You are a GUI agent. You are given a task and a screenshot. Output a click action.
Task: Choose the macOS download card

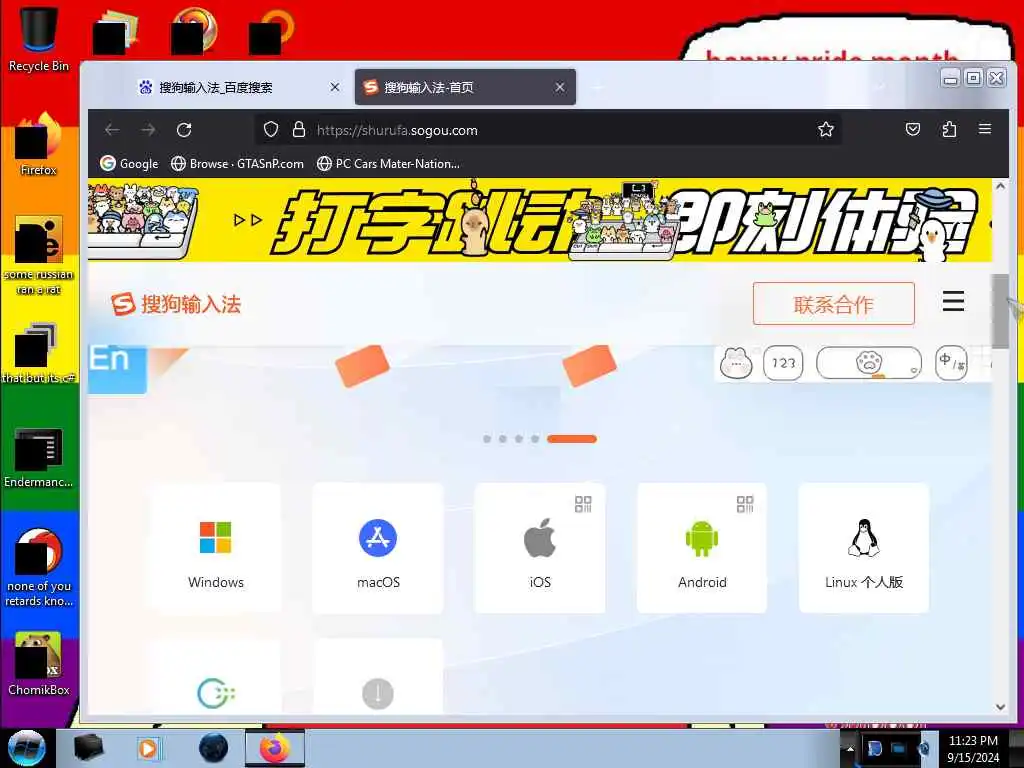(x=377, y=548)
